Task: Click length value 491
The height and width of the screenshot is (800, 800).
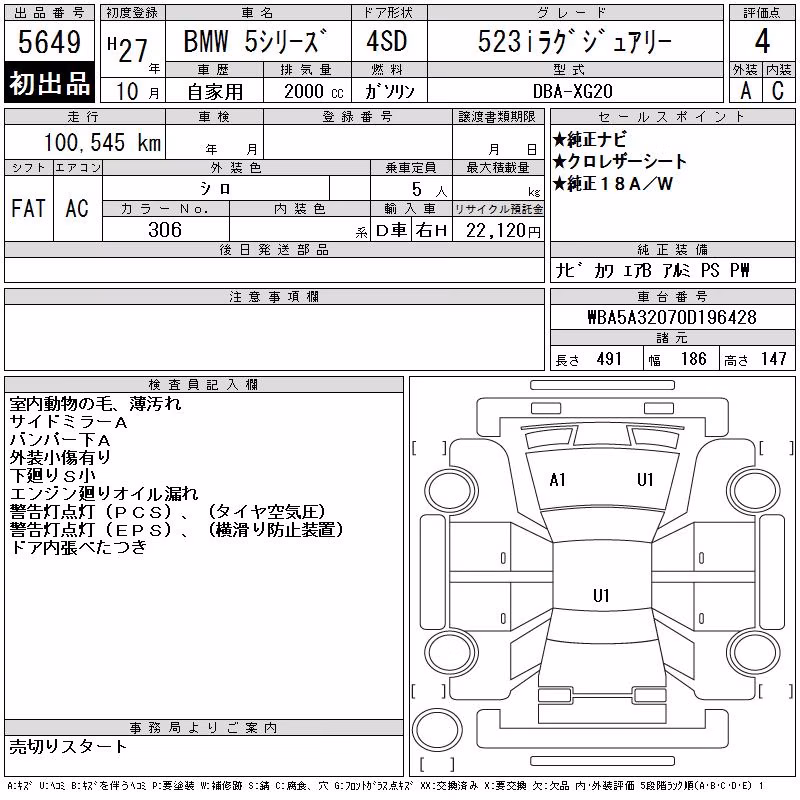Action: point(609,359)
